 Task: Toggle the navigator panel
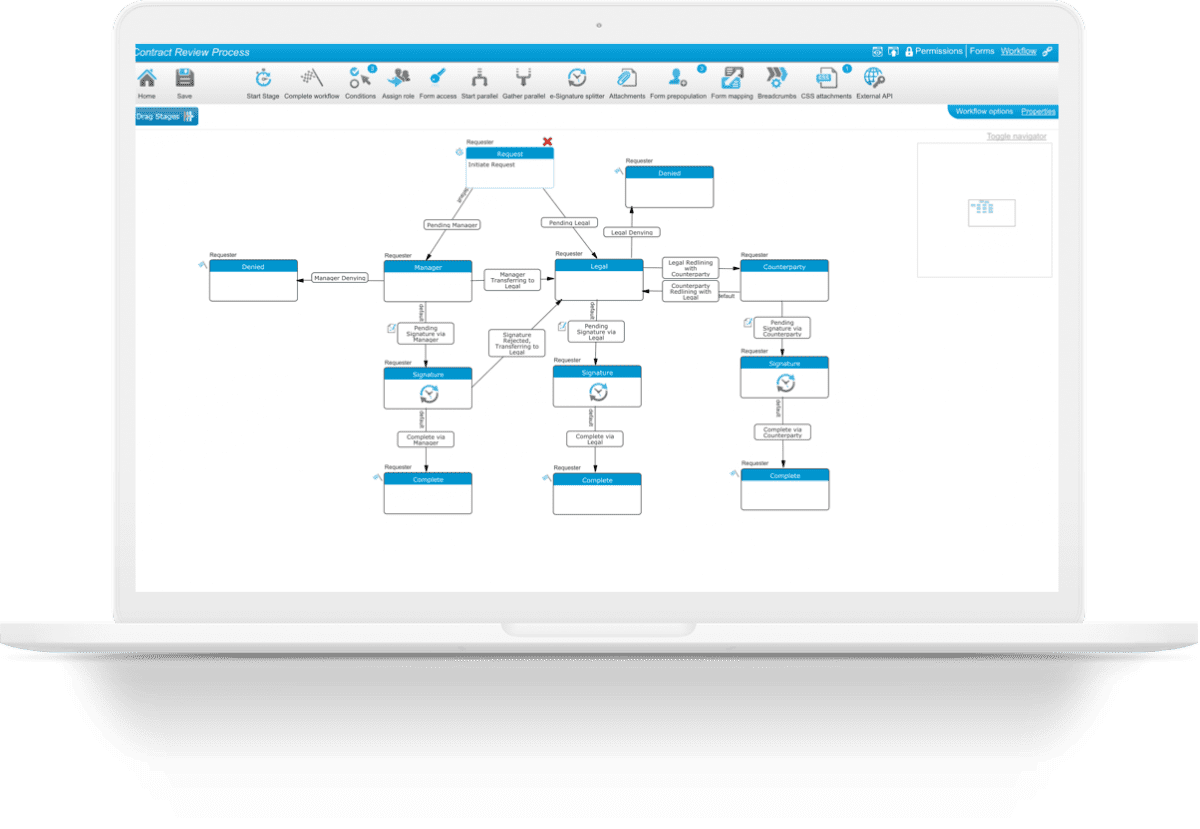1017,135
